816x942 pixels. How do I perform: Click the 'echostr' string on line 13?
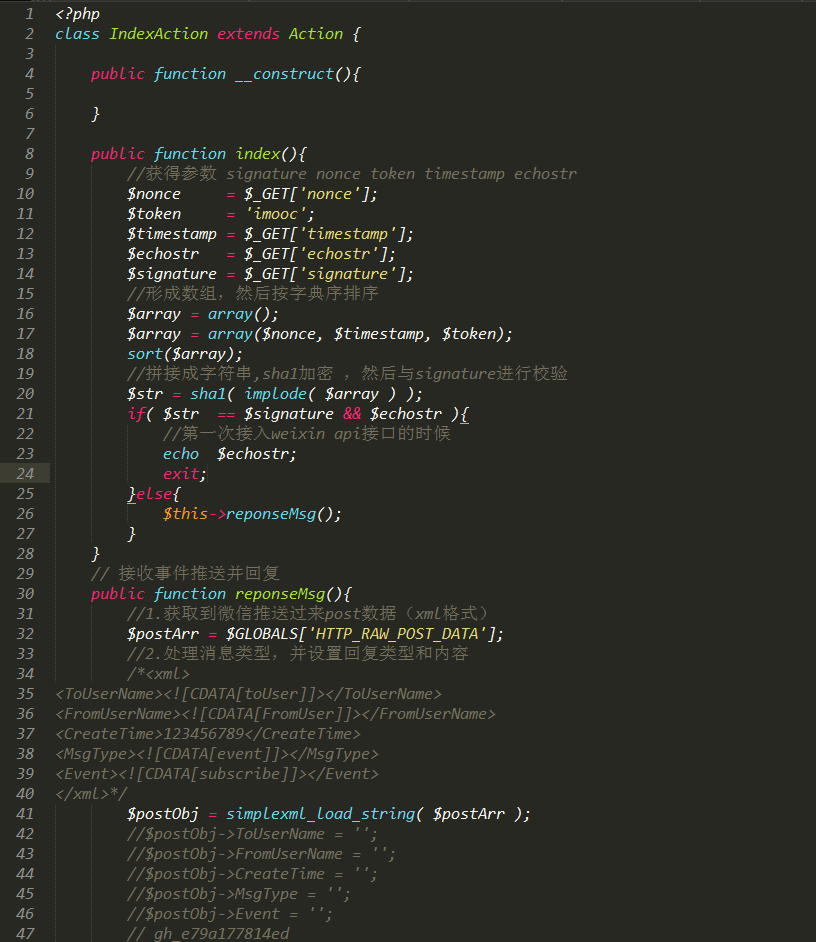click(x=339, y=254)
